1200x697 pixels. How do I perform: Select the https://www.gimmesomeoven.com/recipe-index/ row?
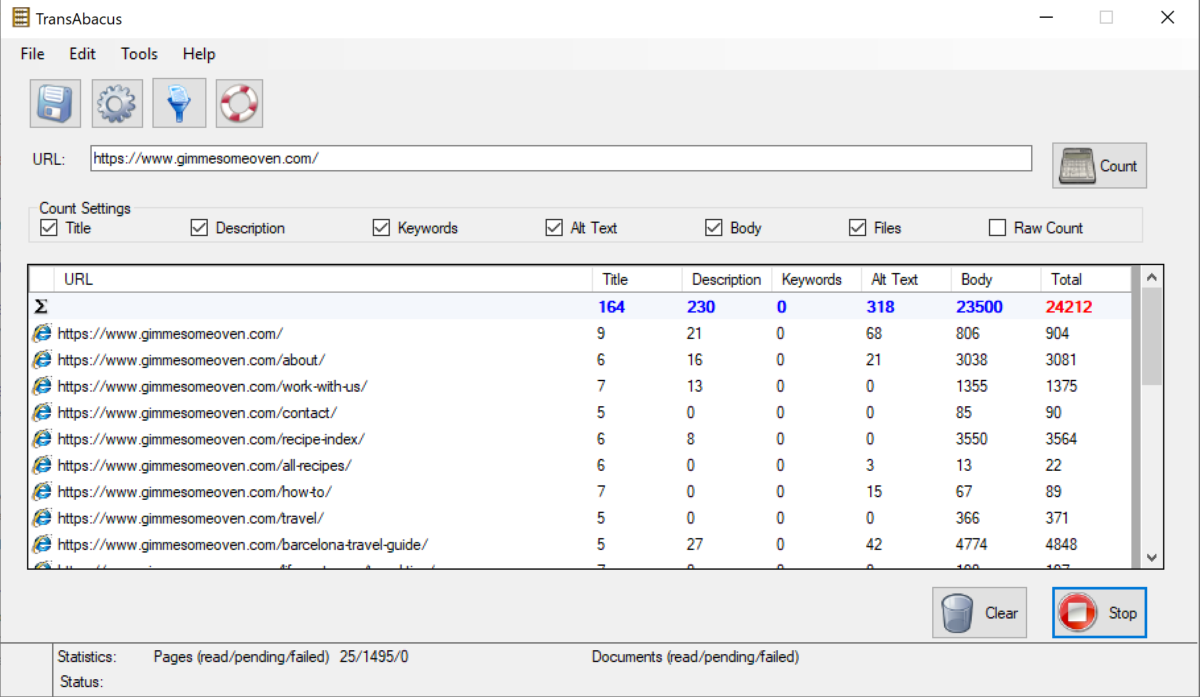pyautogui.click(x=581, y=439)
